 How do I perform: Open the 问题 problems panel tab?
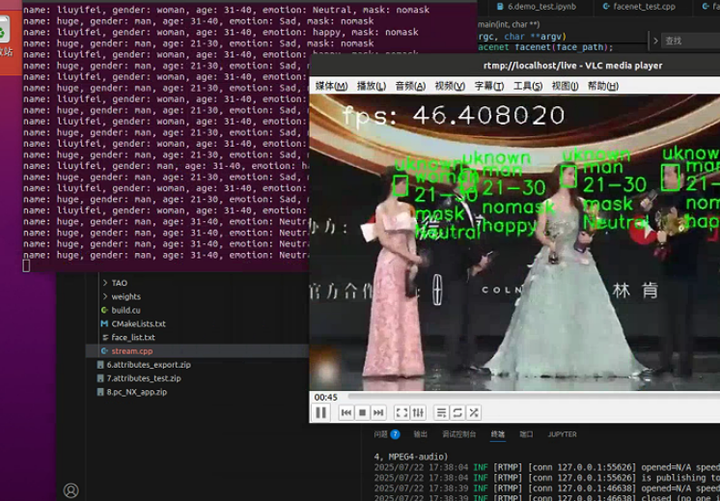pyautogui.click(x=380, y=434)
